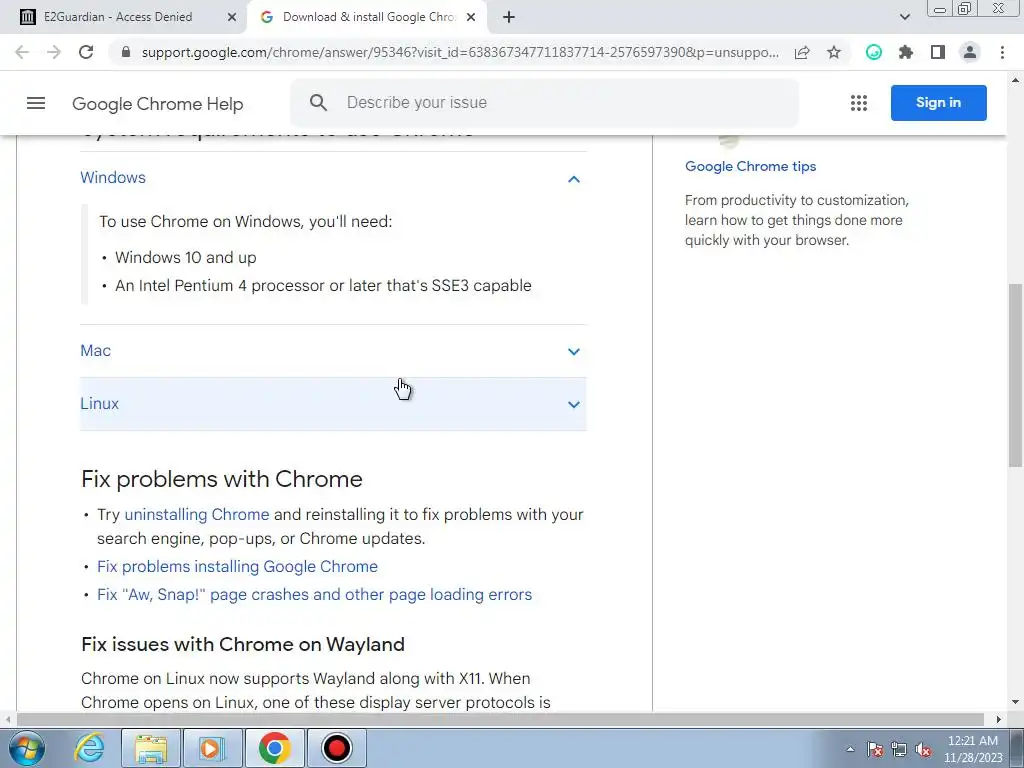The image size is (1024, 768).
Task: Click Fix issues with Chrome on Wayland heading
Action: coord(243,645)
